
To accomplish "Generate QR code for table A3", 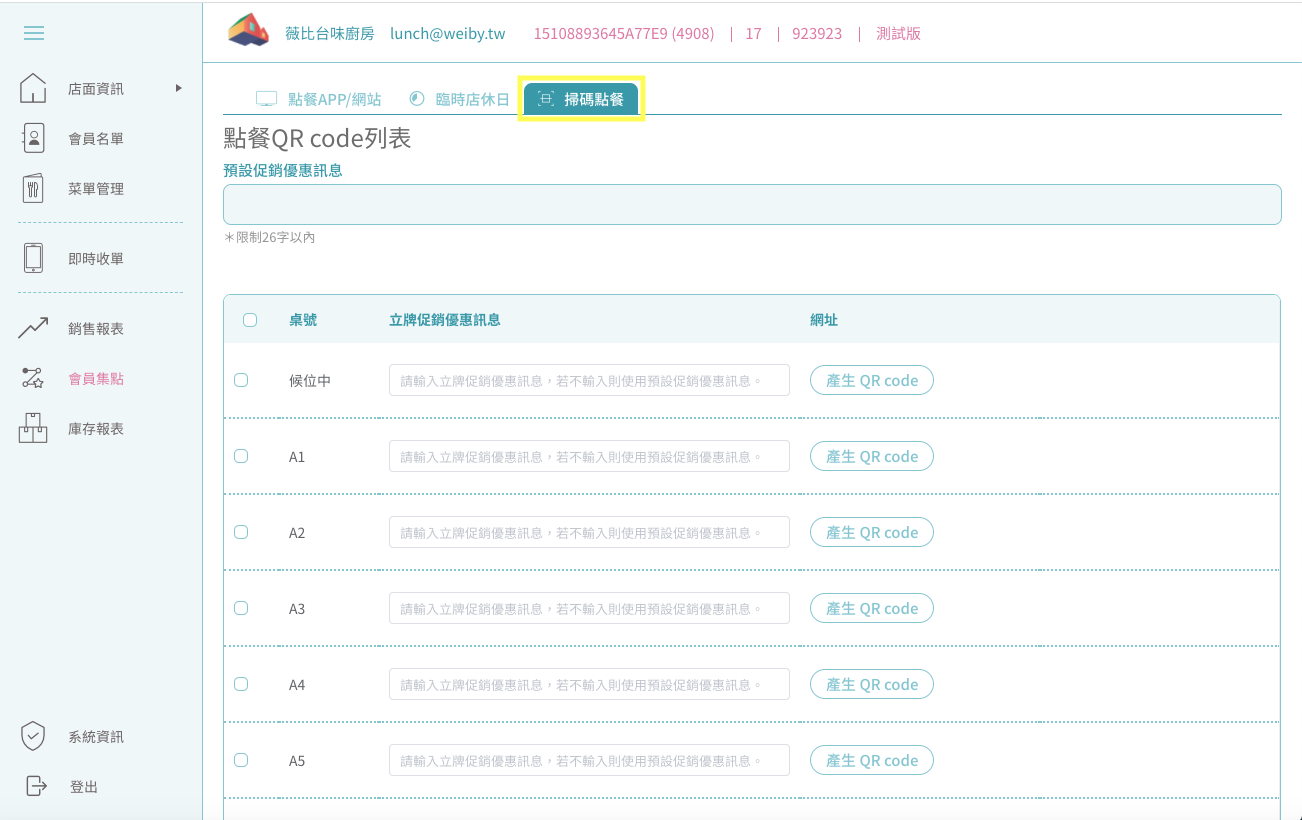I will (871, 608).
